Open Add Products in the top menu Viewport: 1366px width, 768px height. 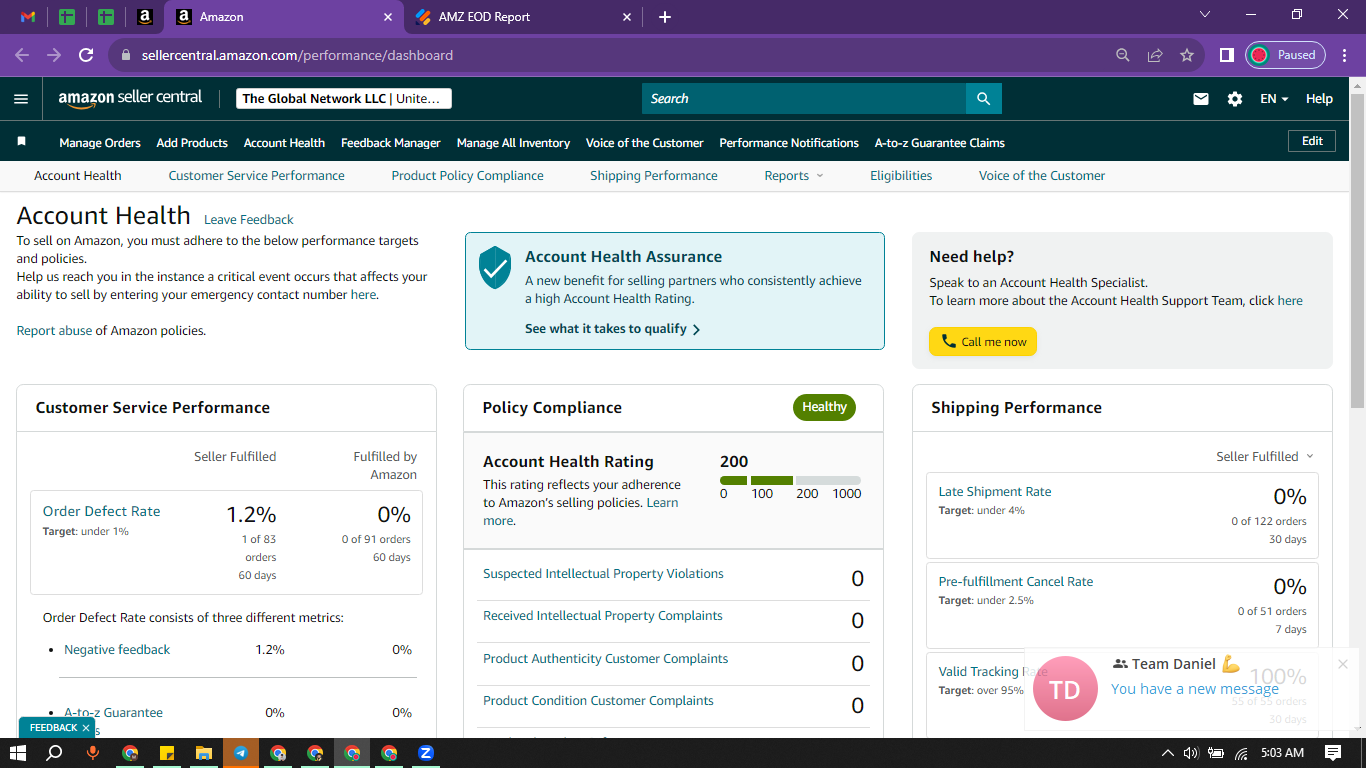point(192,143)
